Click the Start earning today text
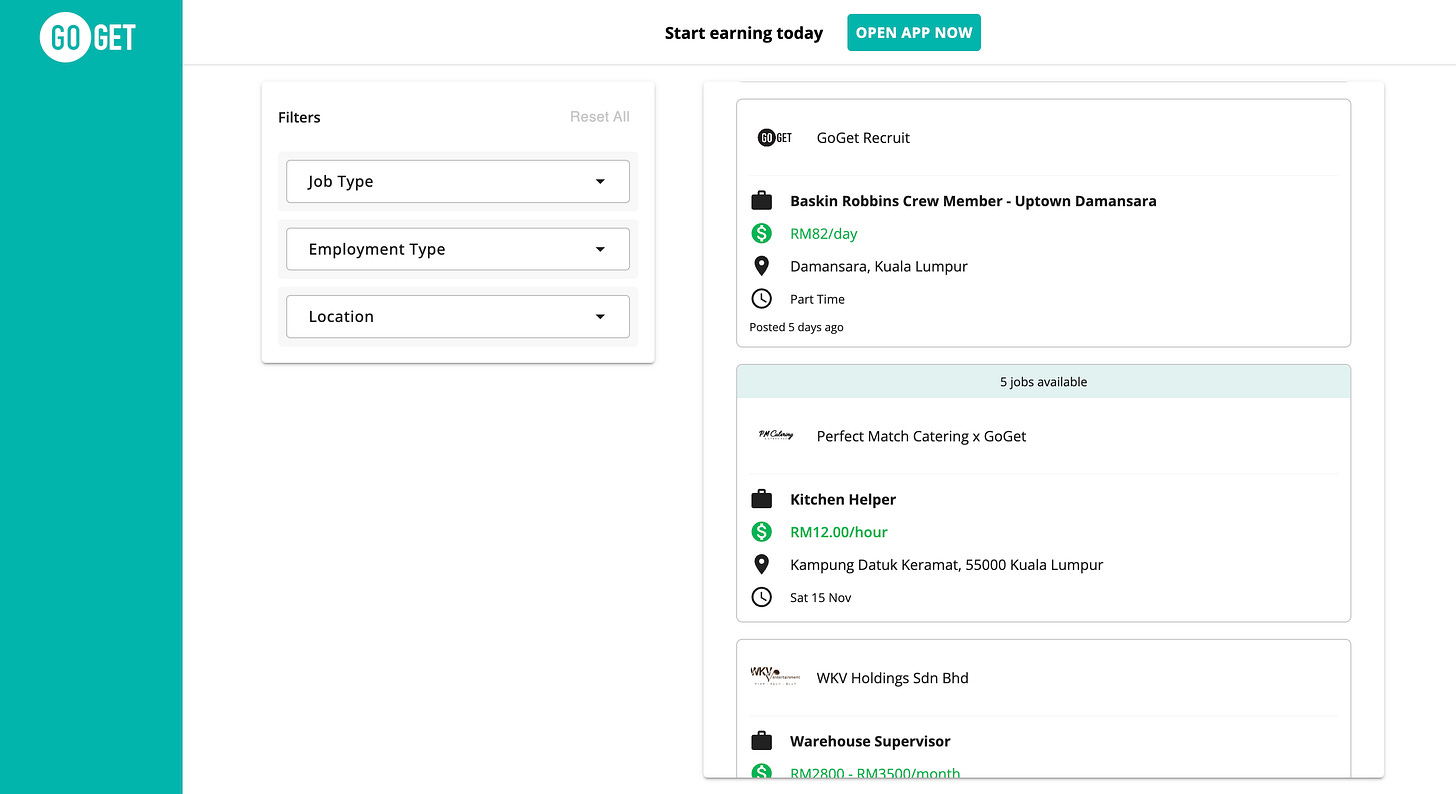 click(744, 33)
